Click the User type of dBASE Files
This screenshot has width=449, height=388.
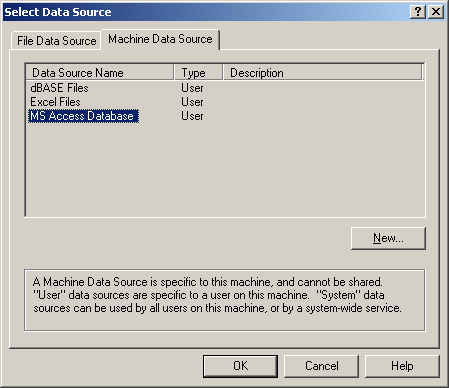click(192, 88)
